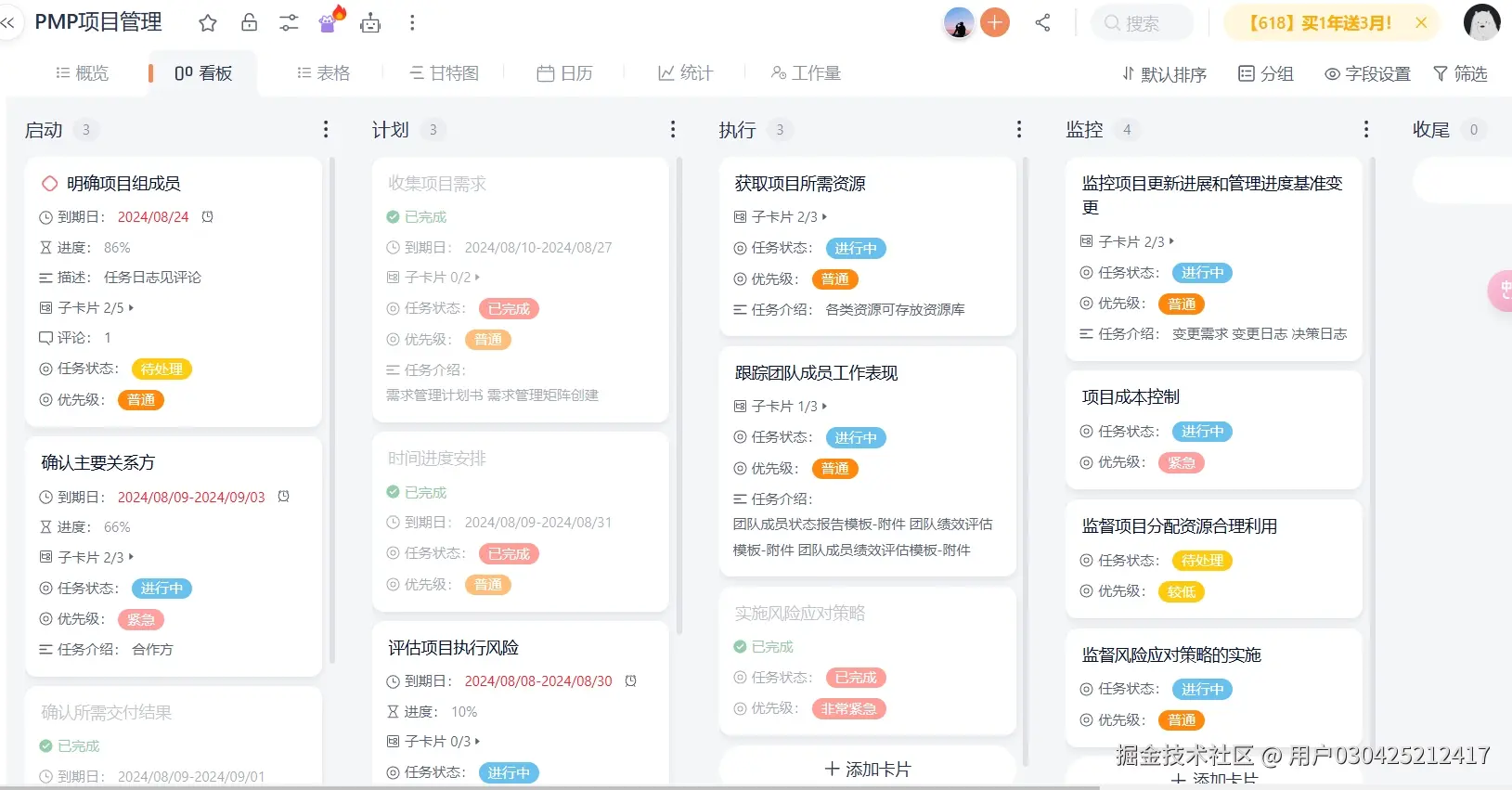Open the 筛选 filter
The width and height of the screenshot is (1512, 790).
point(1460,74)
